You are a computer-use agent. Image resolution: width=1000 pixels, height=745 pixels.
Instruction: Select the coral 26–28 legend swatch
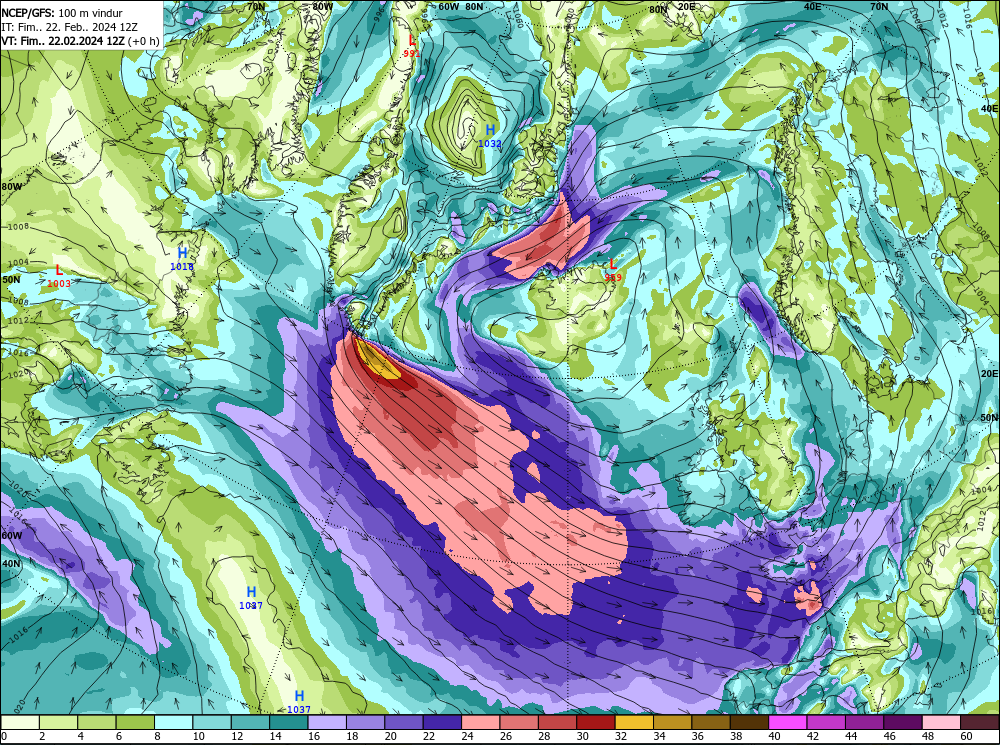pyautogui.click(x=519, y=722)
